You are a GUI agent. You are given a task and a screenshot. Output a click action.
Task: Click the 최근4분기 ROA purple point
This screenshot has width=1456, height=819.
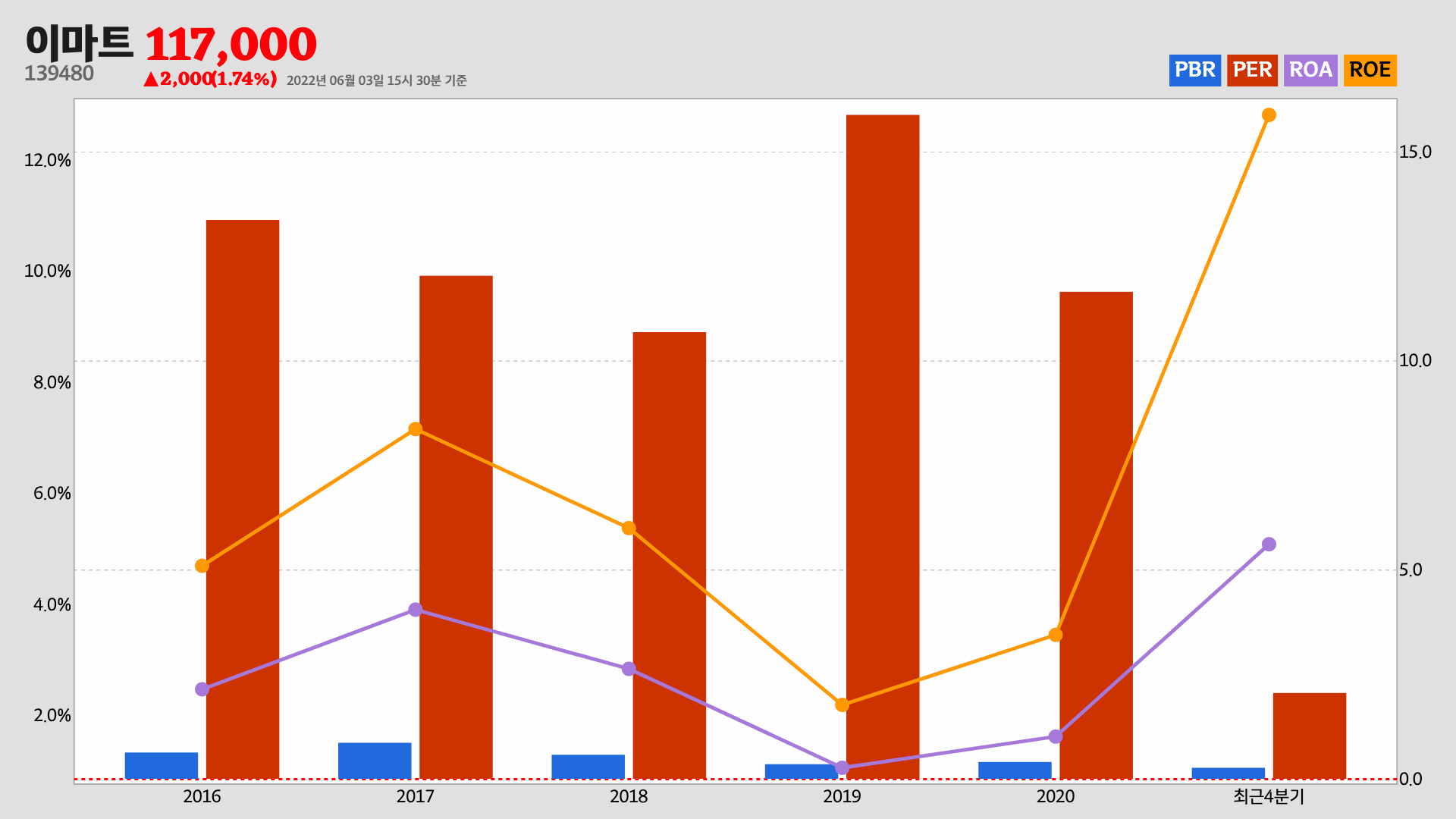pos(1269,544)
